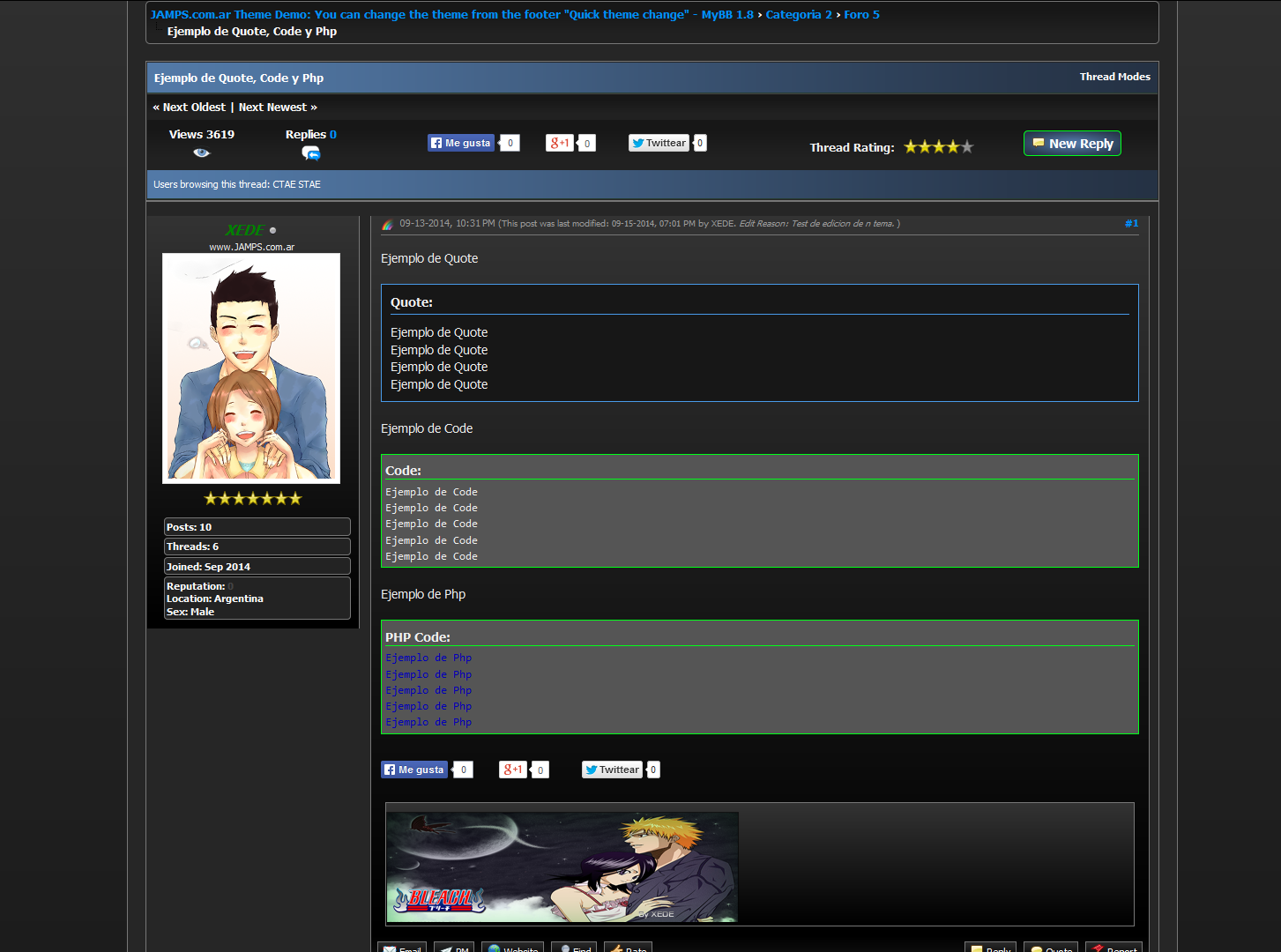Open the Foro 5 breadcrumb link
Image resolution: width=1281 pixels, height=952 pixels.
point(861,14)
